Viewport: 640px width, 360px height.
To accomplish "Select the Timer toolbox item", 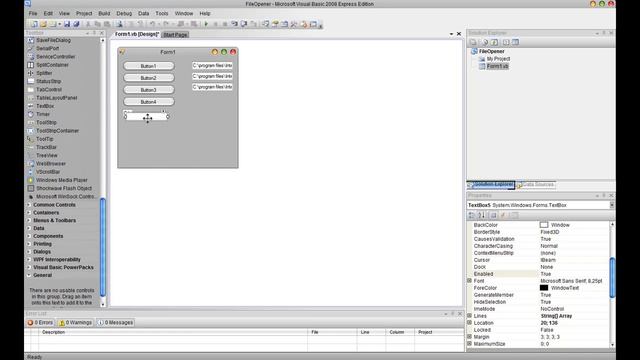I will tap(43, 114).
